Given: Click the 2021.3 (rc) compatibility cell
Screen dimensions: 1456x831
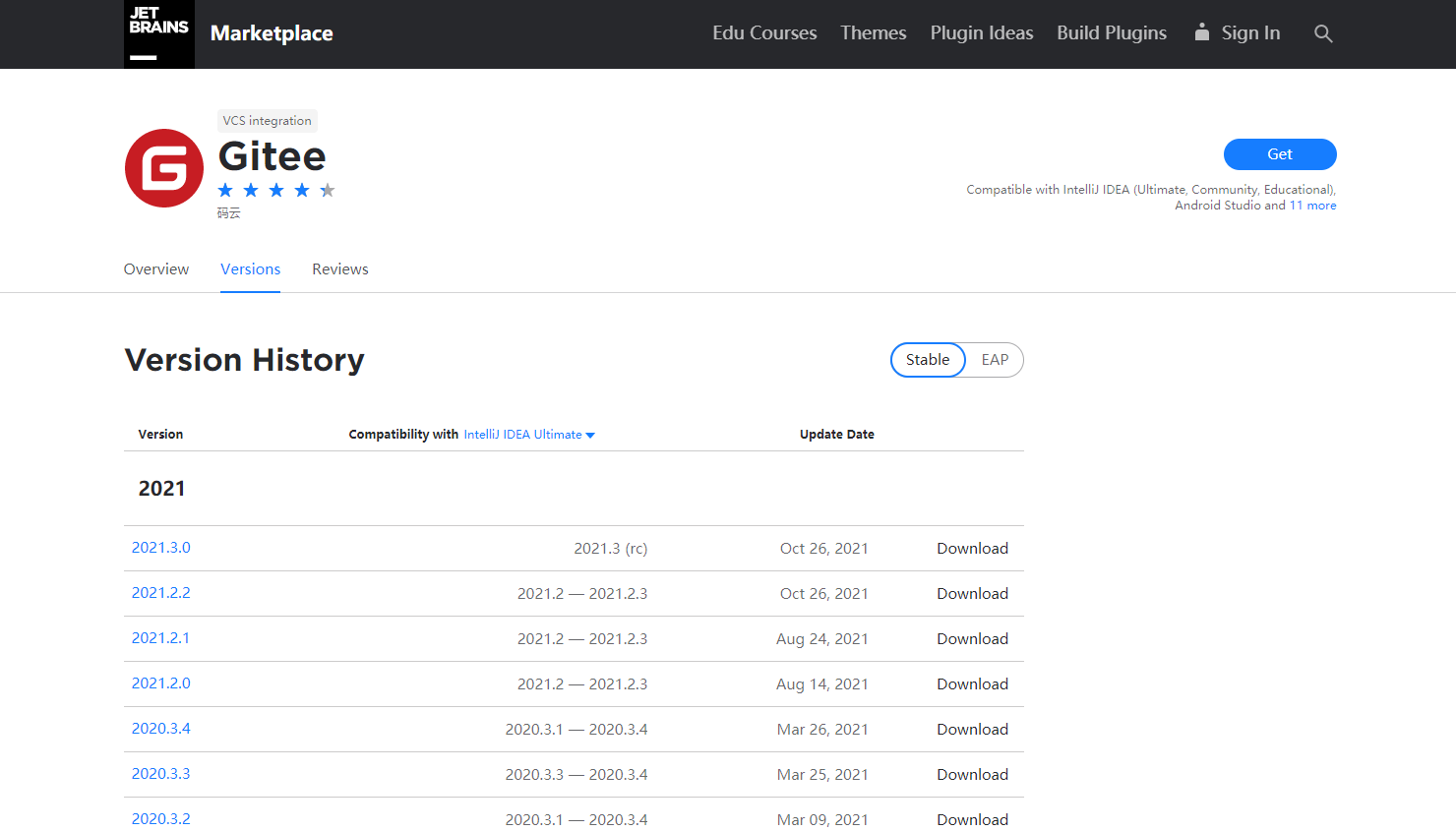Looking at the screenshot, I should coord(611,549).
